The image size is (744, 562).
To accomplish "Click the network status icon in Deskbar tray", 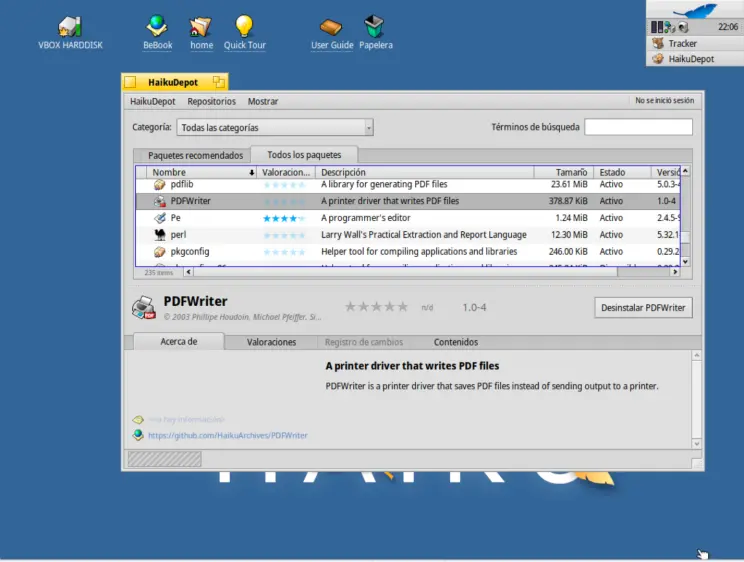I will pos(670,27).
